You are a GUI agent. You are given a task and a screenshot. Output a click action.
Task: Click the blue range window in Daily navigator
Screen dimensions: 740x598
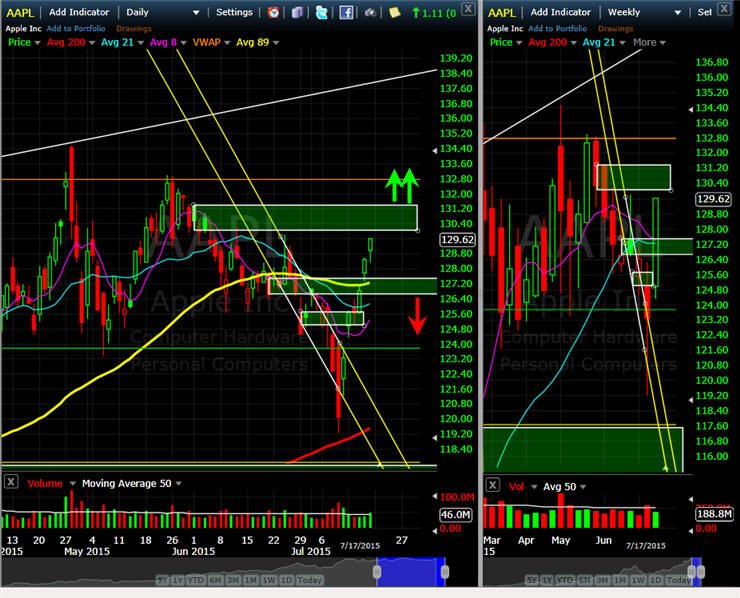(411, 572)
